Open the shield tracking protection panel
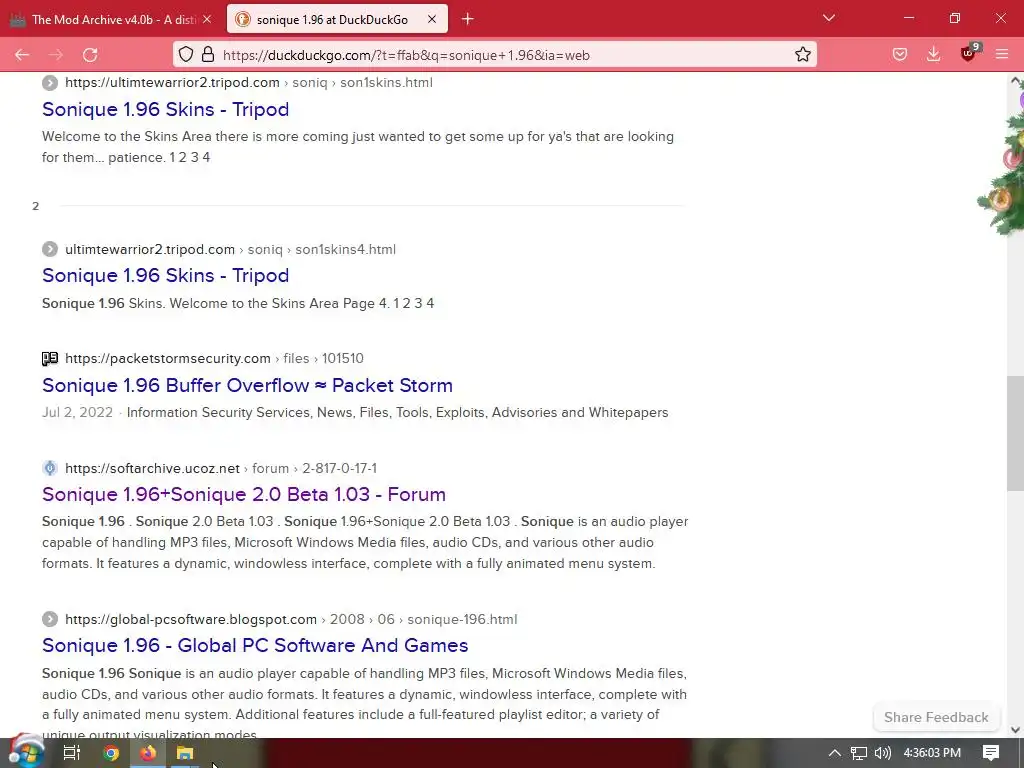Viewport: 1024px width, 768px height. tap(186, 54)
